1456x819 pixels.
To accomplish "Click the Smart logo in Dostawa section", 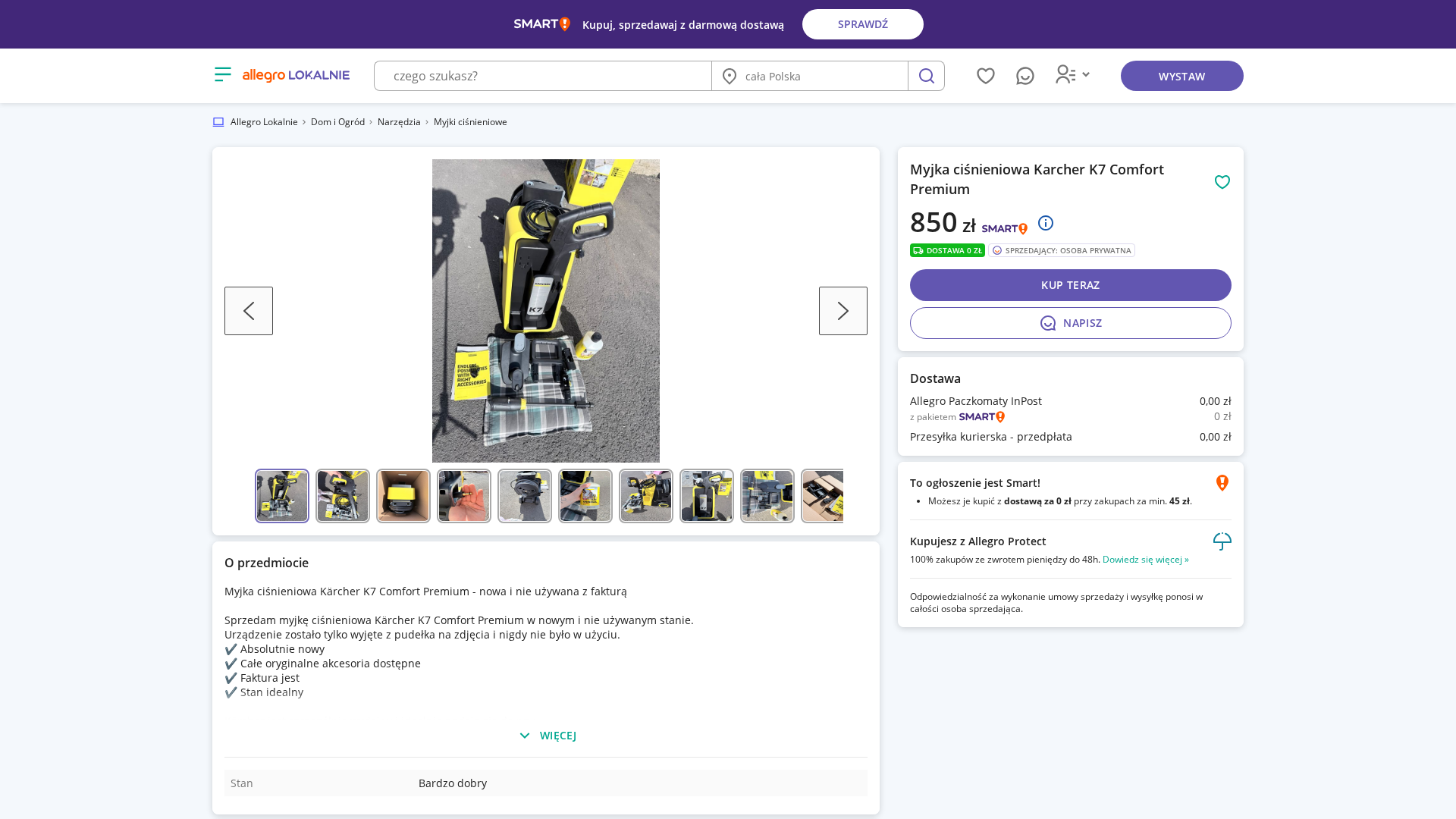I will (982, 417).
